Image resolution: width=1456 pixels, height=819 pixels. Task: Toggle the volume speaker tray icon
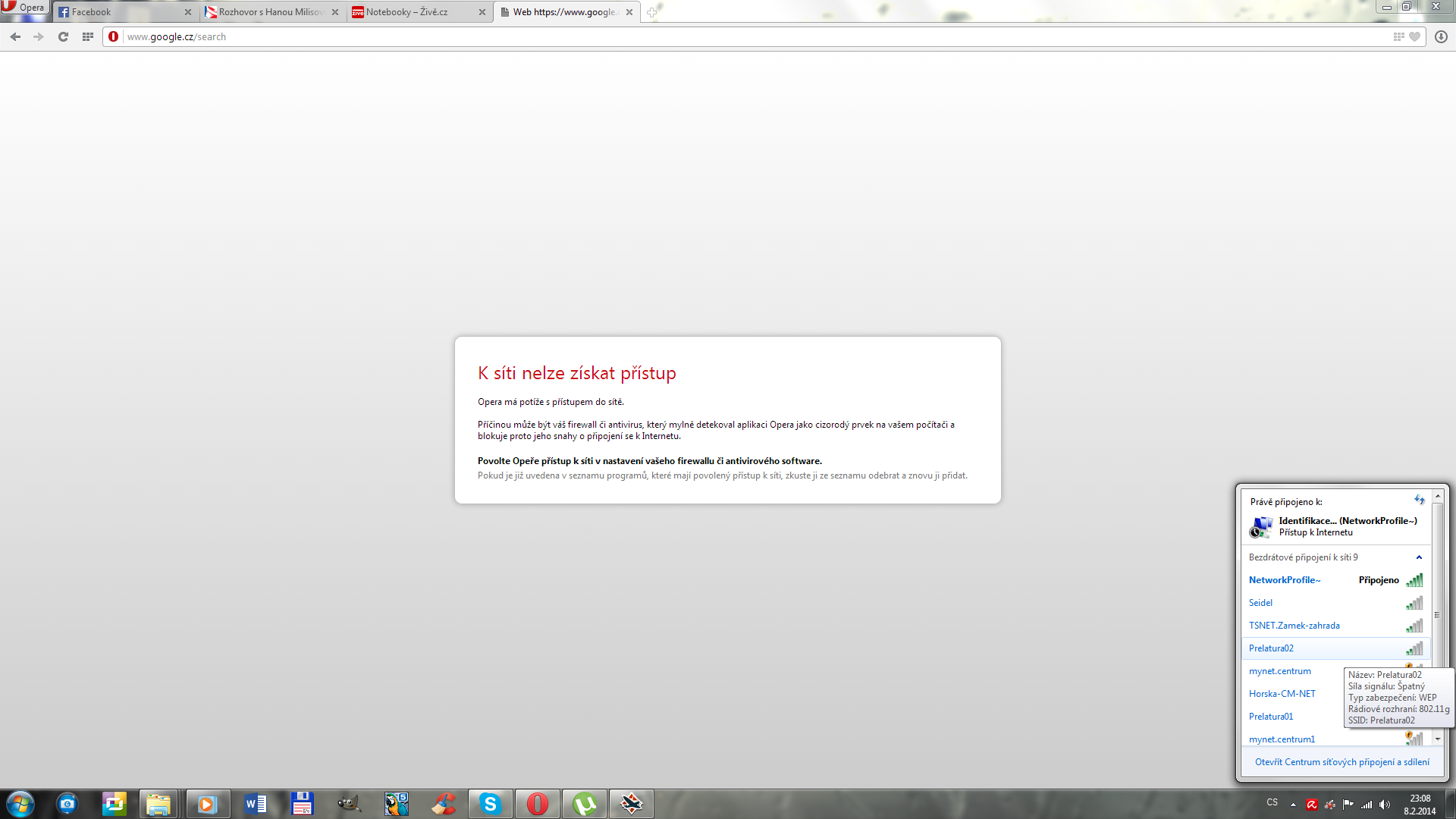click(1385, 805)
